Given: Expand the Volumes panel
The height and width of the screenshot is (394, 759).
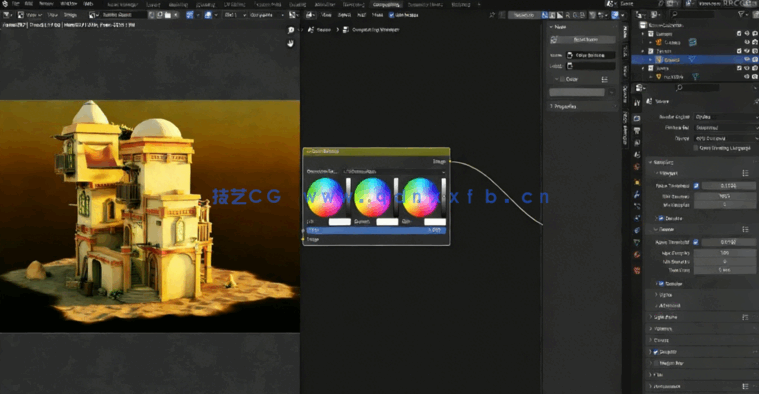Looking at the screenshot, I should (663, 329).
